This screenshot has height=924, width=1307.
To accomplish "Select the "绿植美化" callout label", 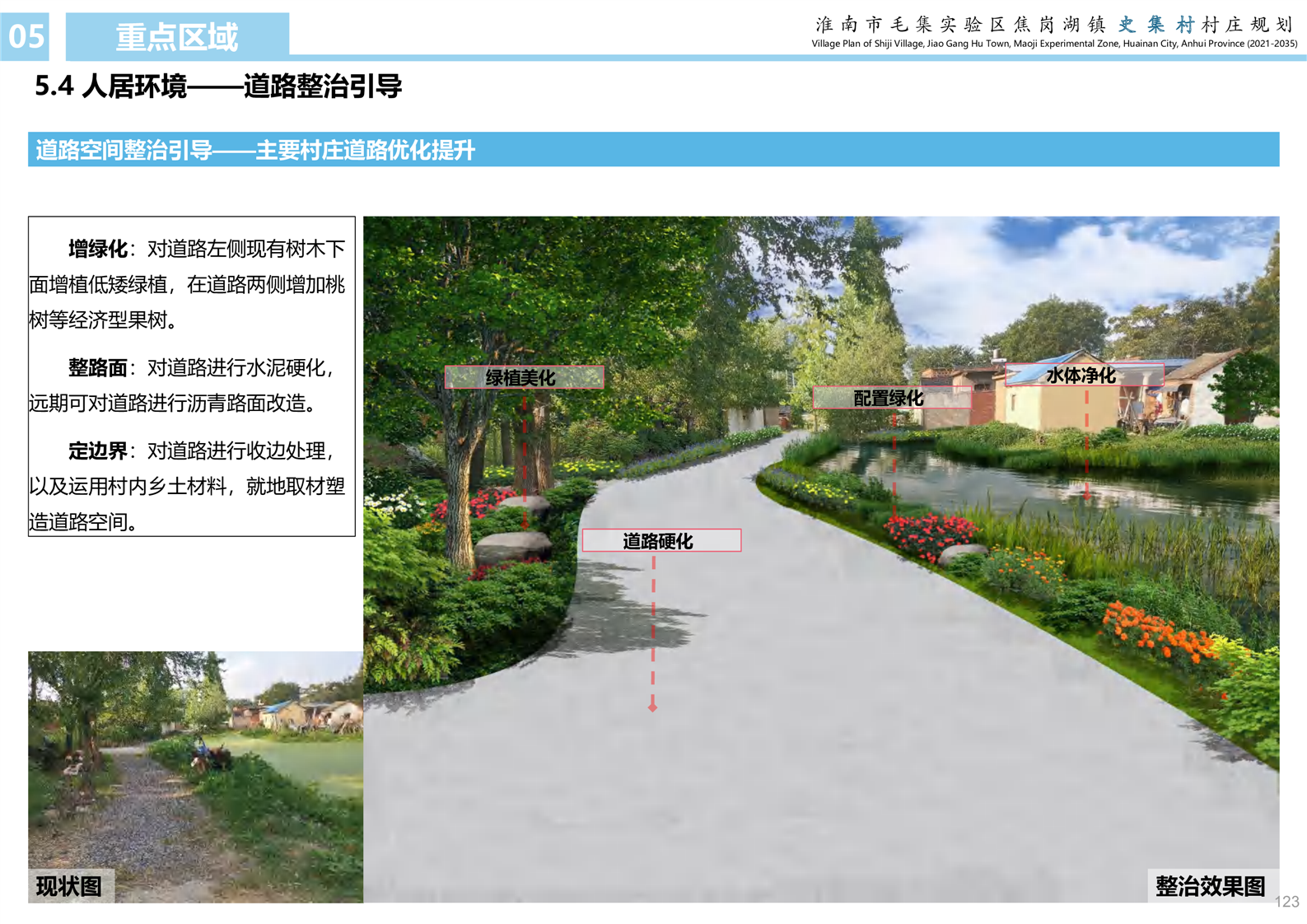I will (524, 378).
